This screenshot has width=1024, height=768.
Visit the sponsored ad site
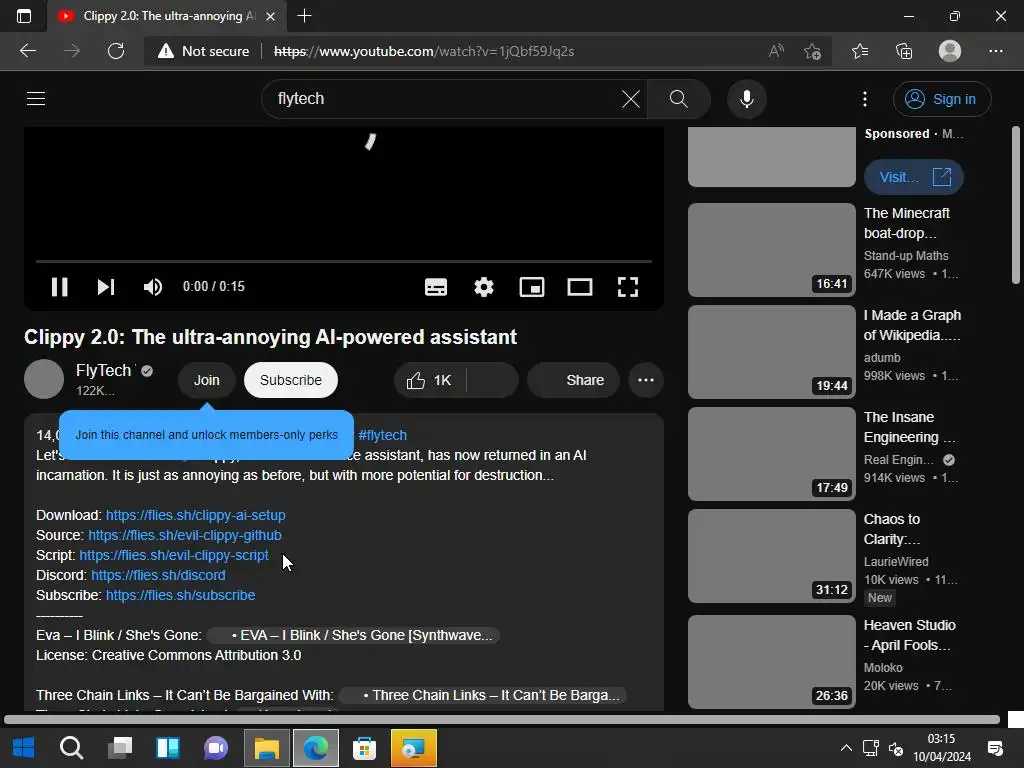914,177
